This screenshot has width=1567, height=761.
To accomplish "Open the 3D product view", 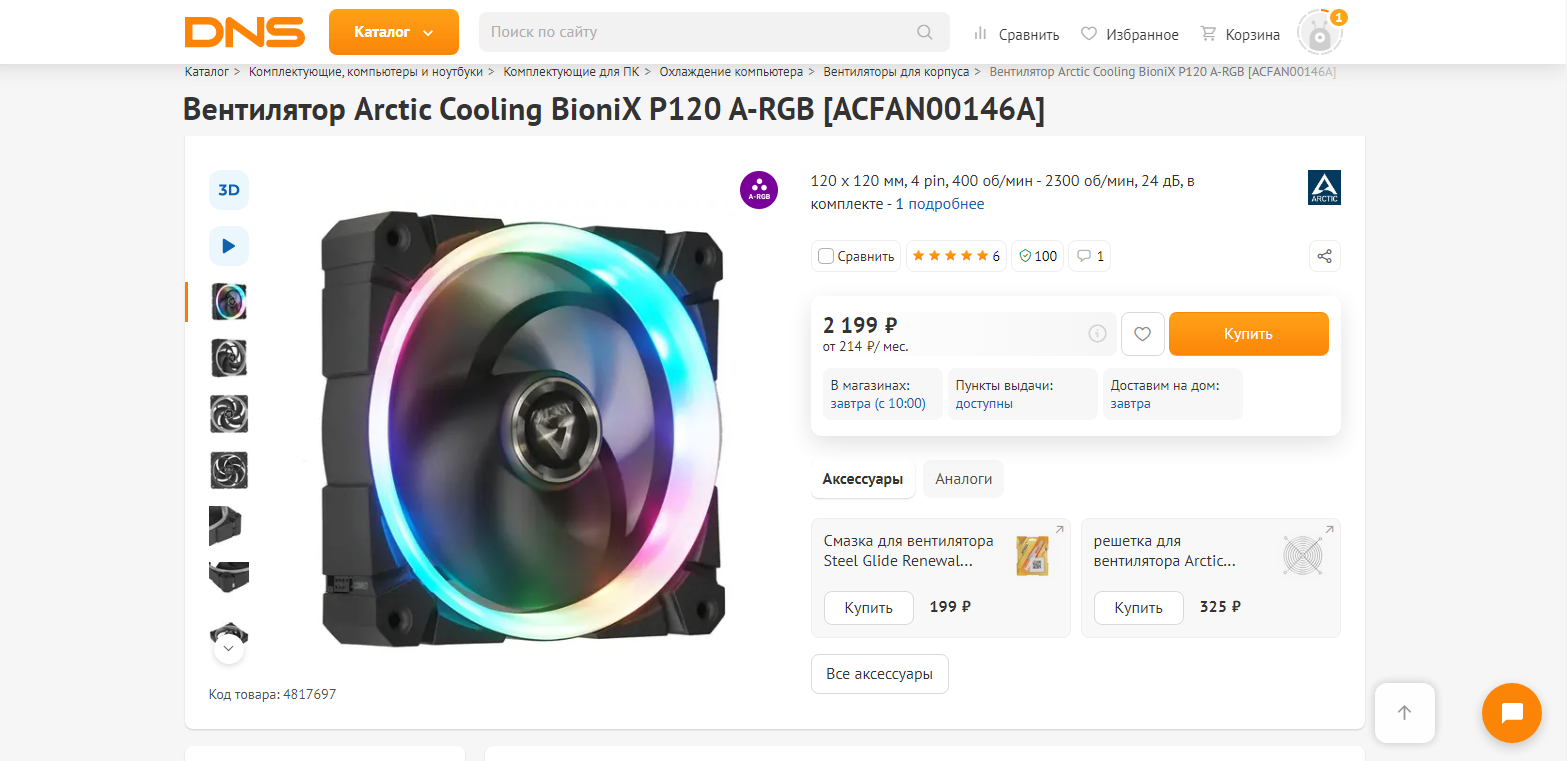I will 229,190.
